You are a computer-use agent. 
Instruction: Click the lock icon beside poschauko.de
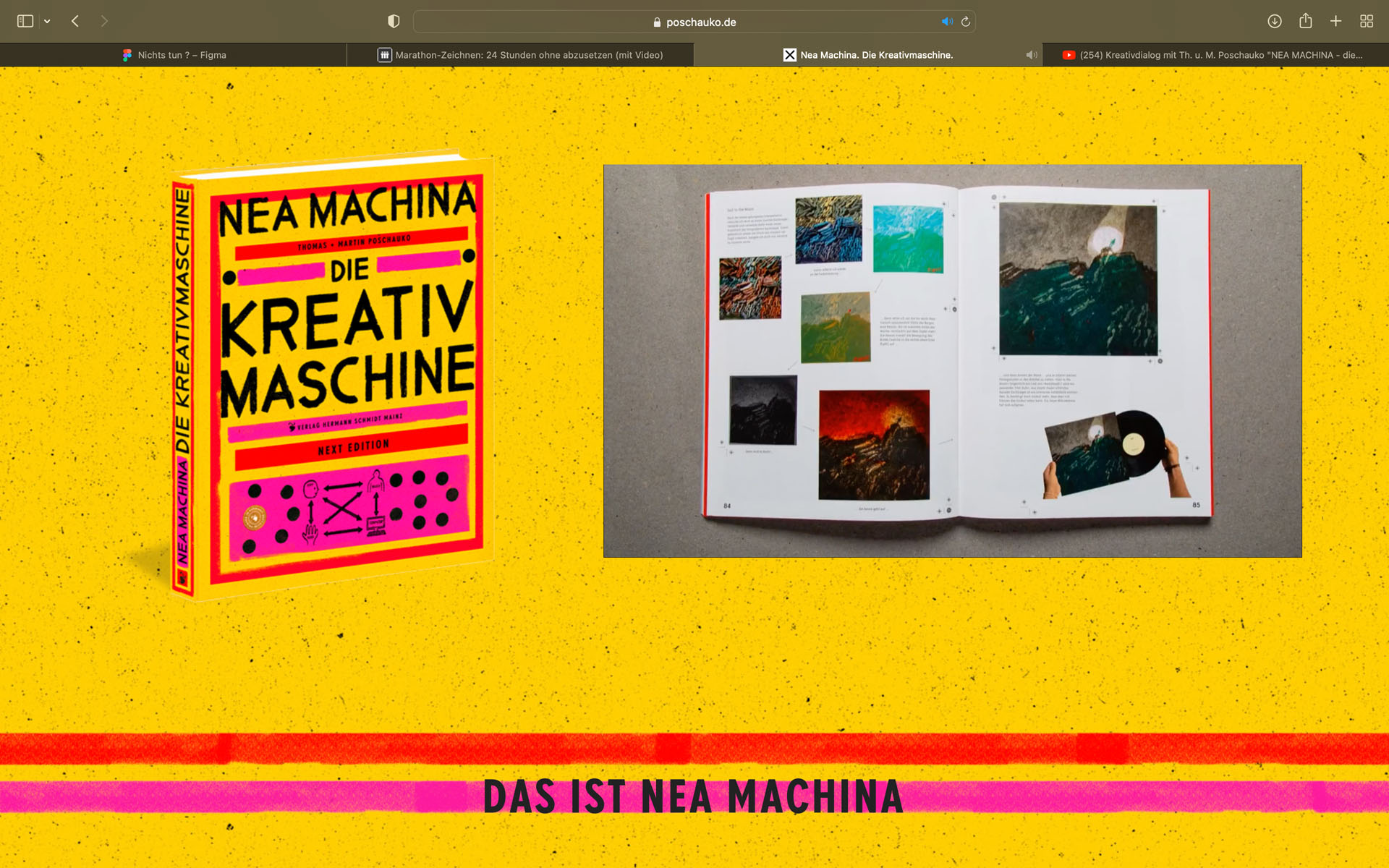click(x=657, y=22)
